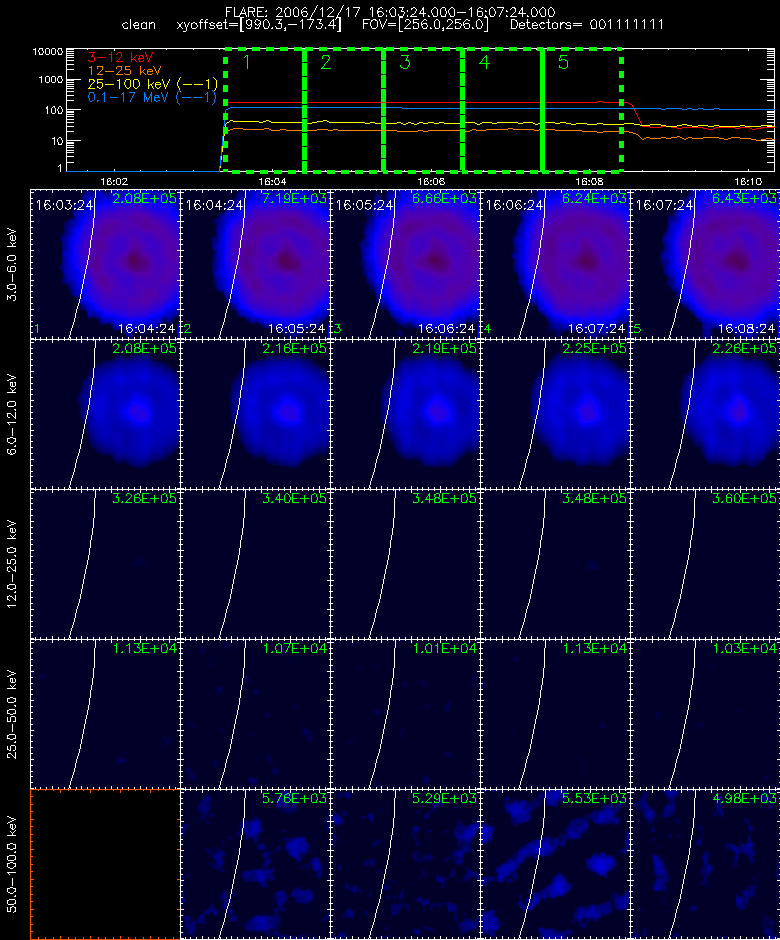Open the 3.0-6.0 keV image for interval 2
Image resolution: width=780 pixels, height=940 pixels.
[x=255, y=264]
